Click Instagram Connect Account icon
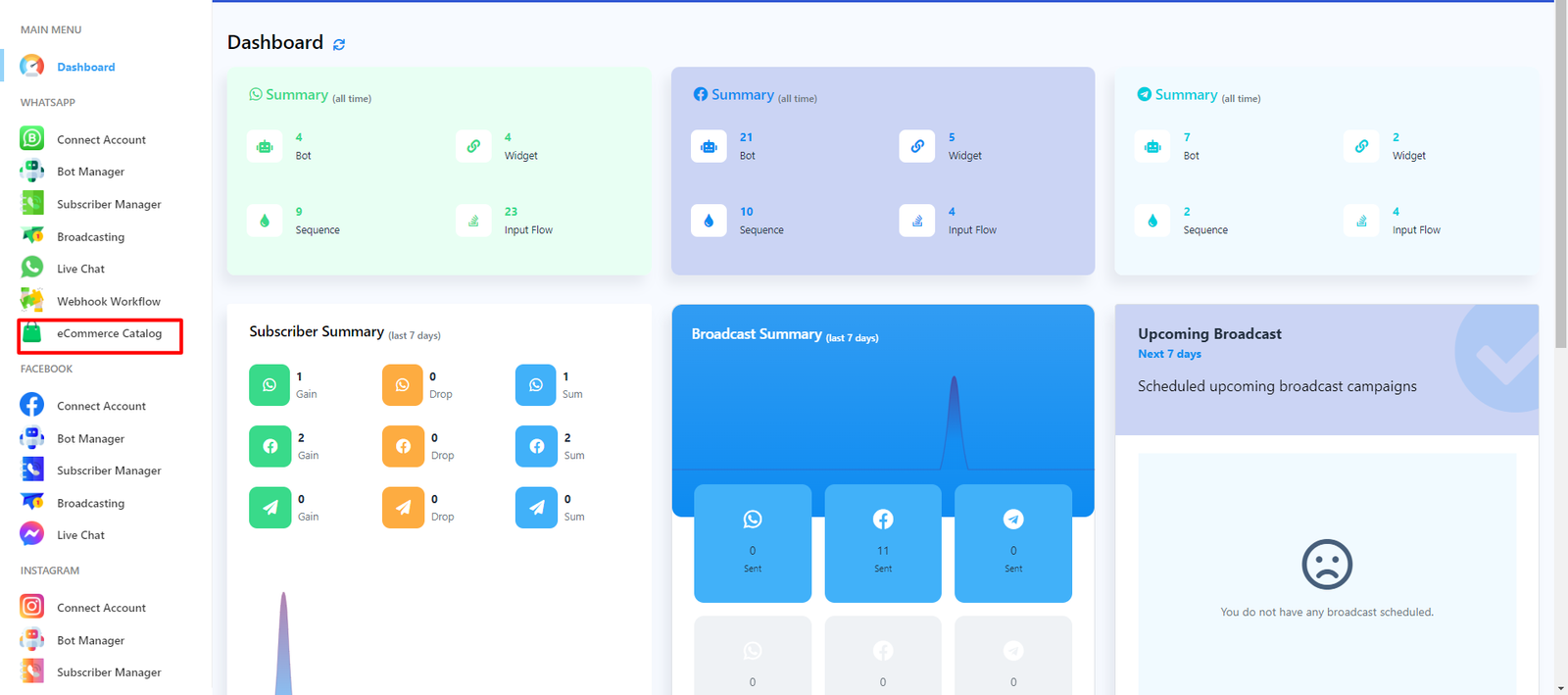This screenshot has height=695, width=1568. 31,607
